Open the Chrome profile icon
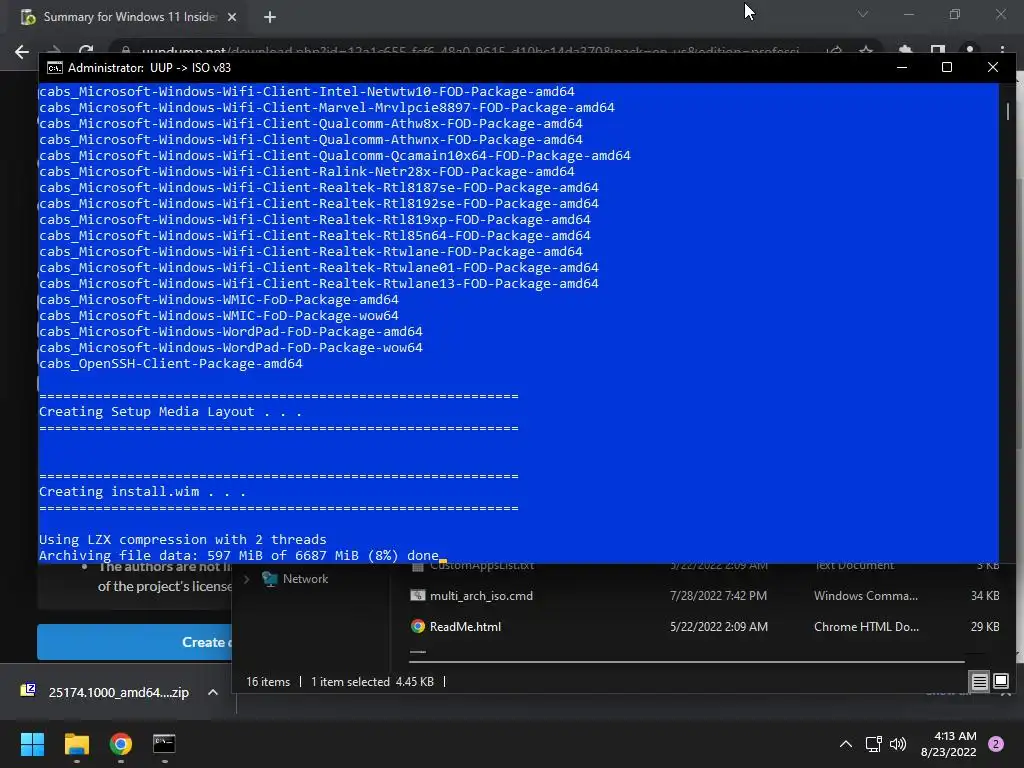1024x768 pixels. tap(970, 51)
